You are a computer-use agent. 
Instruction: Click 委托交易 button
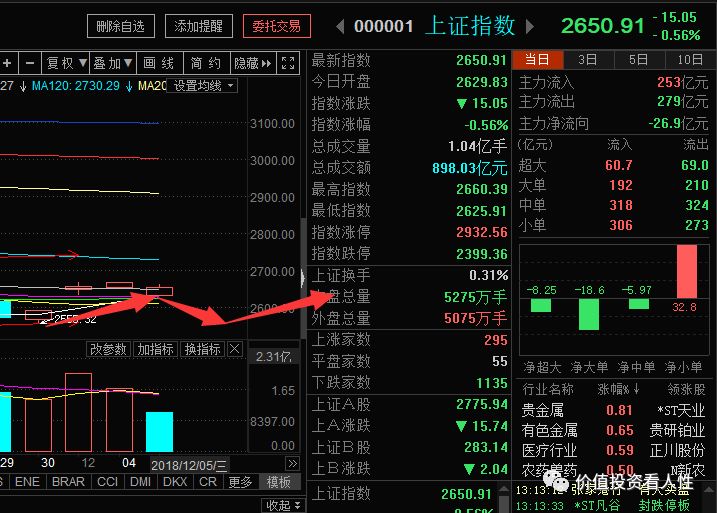[277, 26]
